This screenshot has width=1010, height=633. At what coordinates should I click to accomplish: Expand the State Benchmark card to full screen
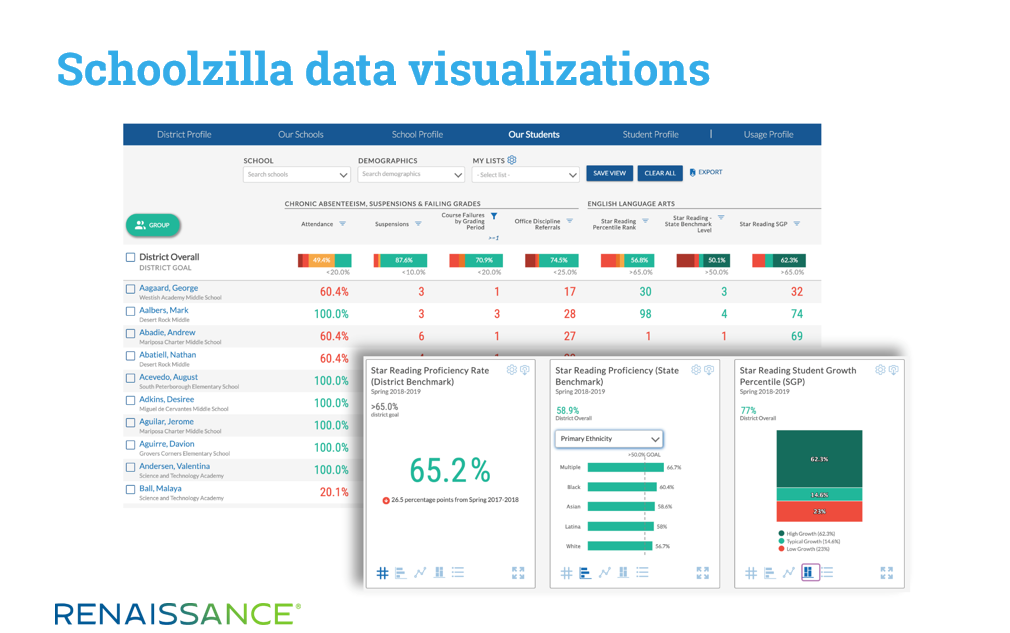pos(702,572)
